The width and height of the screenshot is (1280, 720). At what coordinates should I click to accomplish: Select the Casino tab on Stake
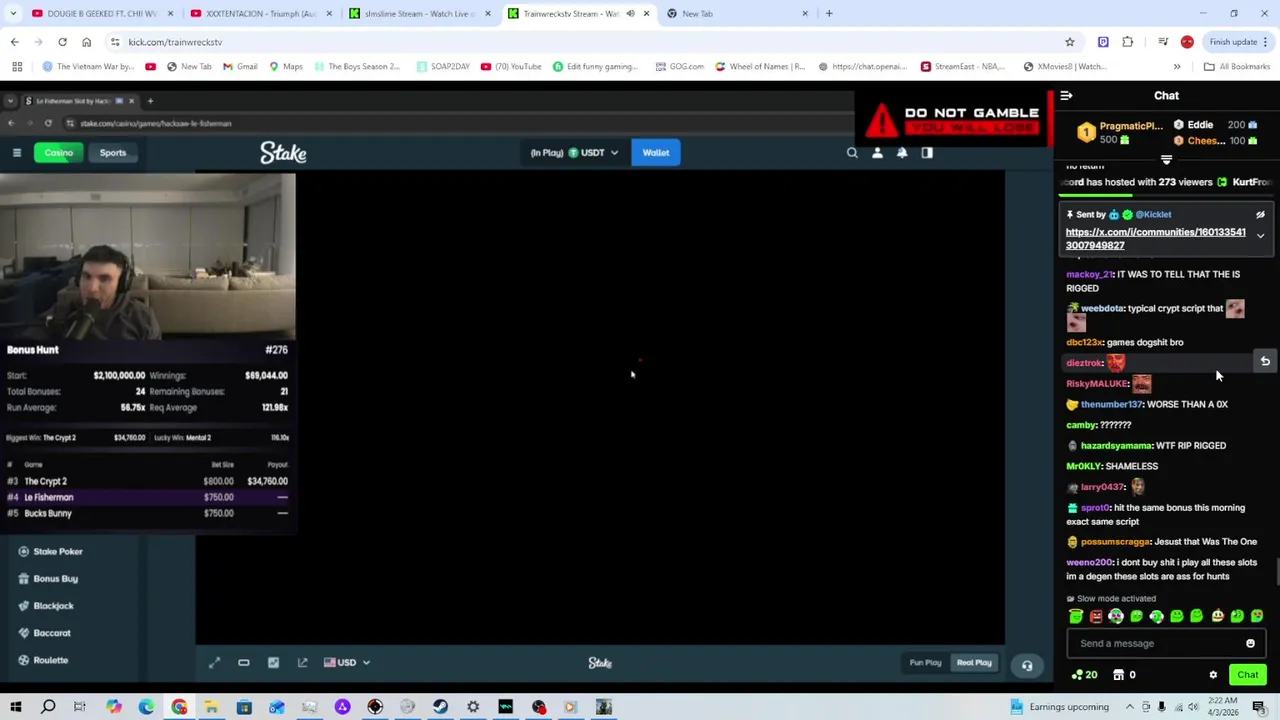[x=58, y=153]
